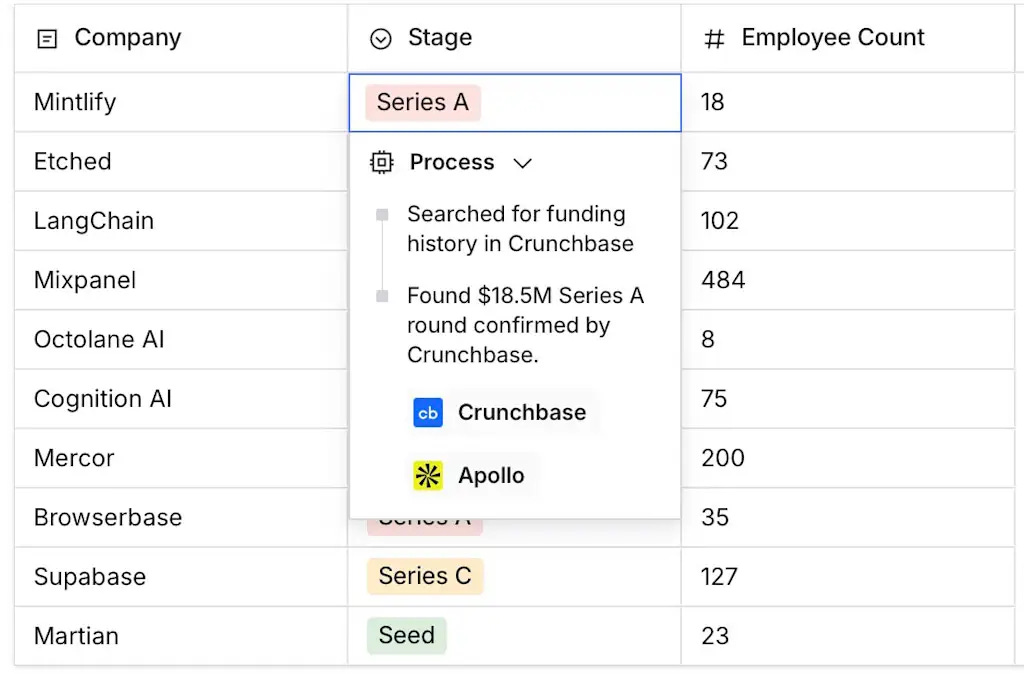Click the Employee Count hash icon
The width and height of the screenshot is (1024, 674).
pos(714,39)
